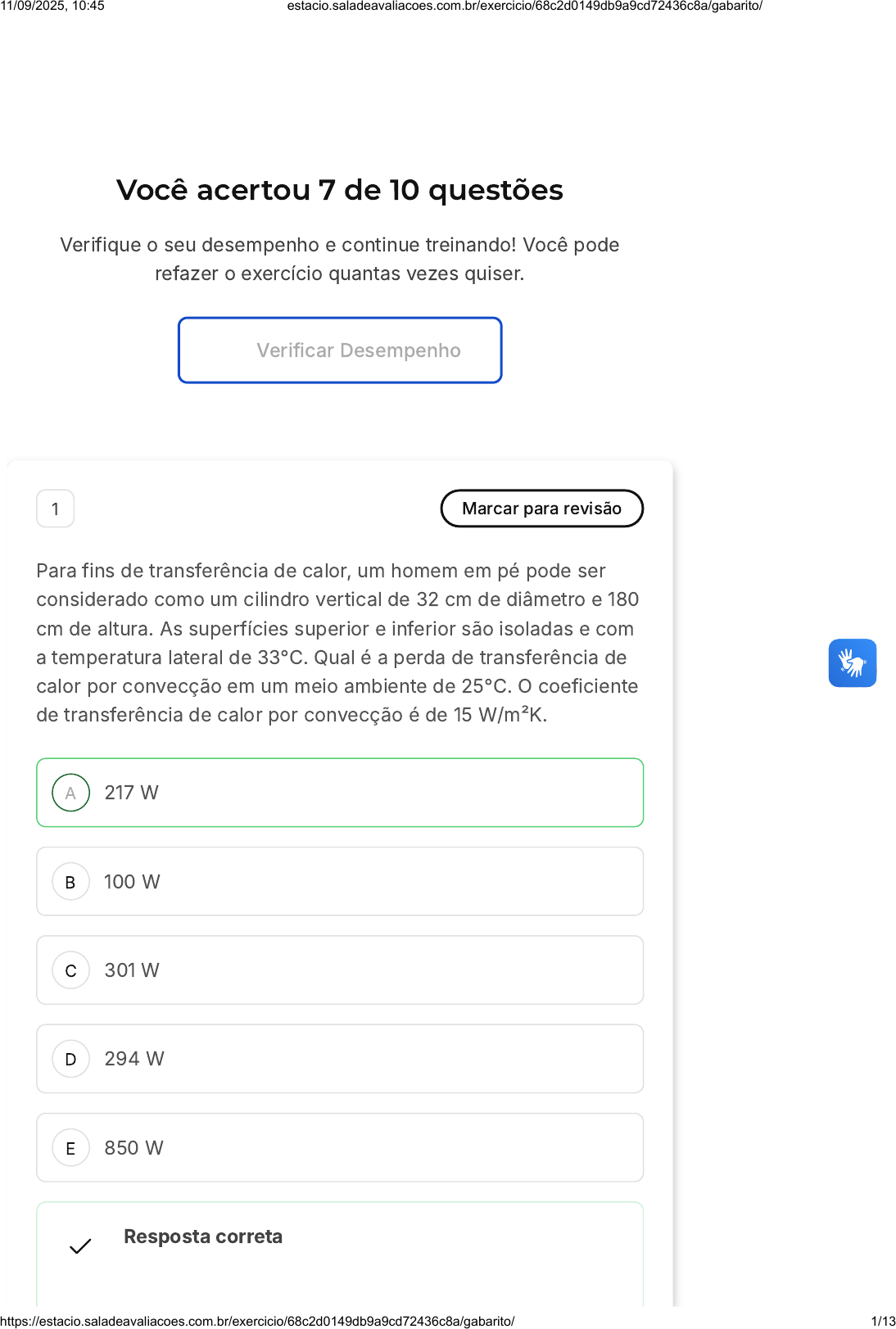Image resolution: width=896 pixels, height=1329 pixels.
Task: Choose the 301 W answer row
Action: (340, 970)
